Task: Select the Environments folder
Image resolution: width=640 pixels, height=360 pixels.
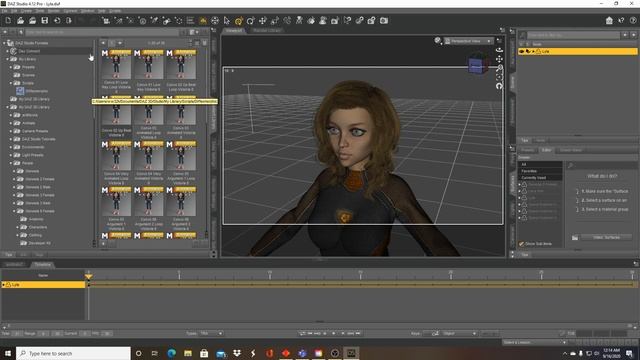Action: tap(29, 147)
